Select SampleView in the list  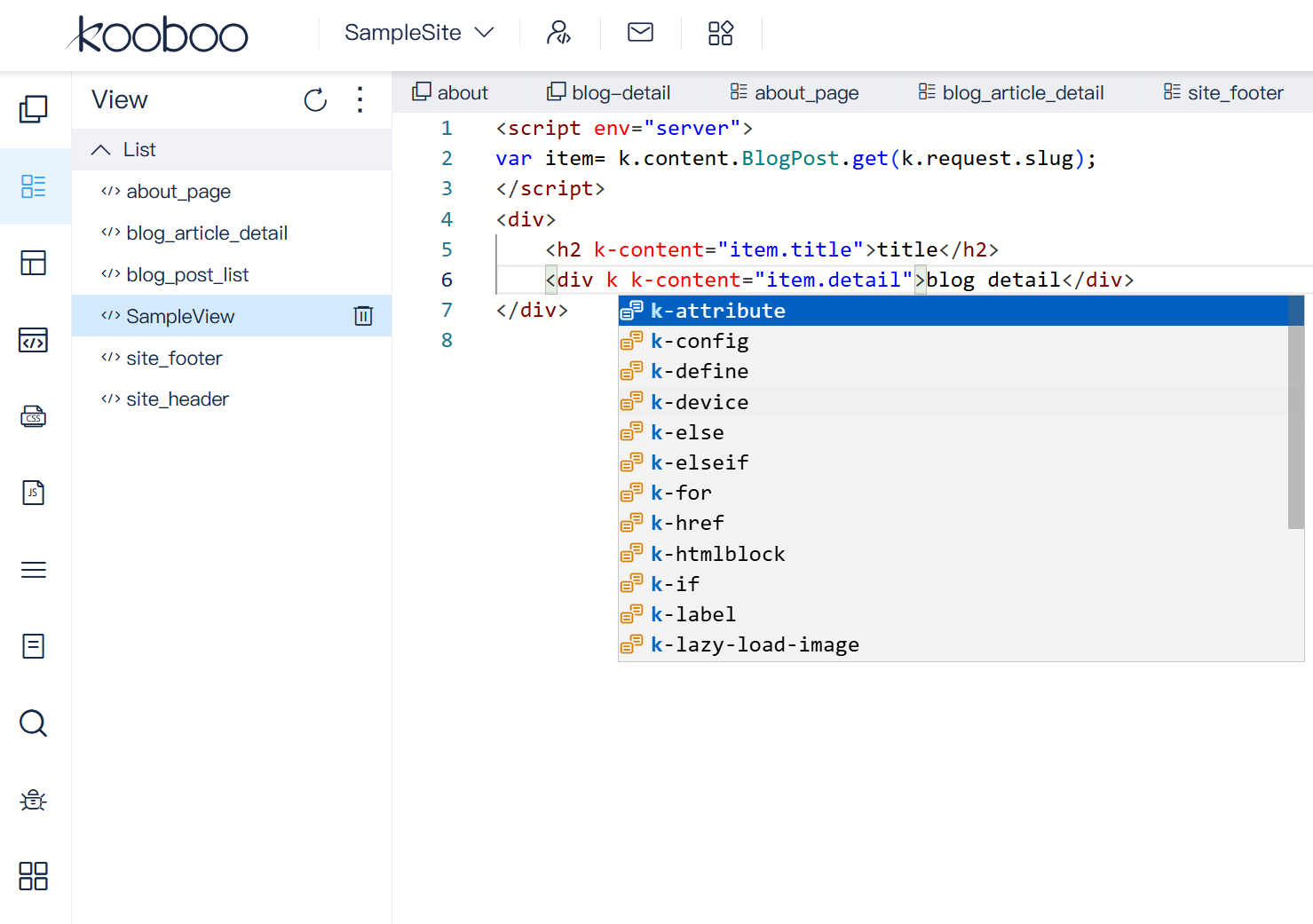tap(232, 316)
